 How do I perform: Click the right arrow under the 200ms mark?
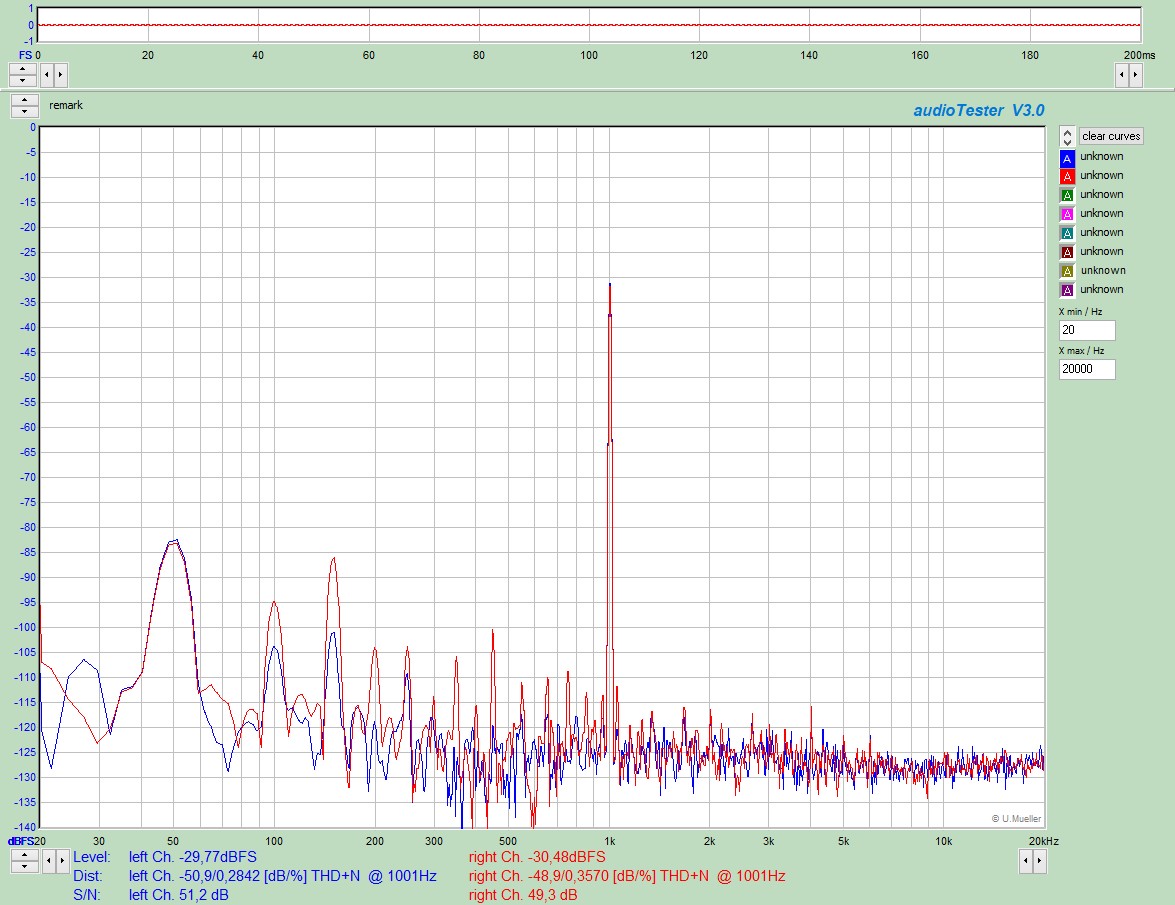coord(1135,74)
